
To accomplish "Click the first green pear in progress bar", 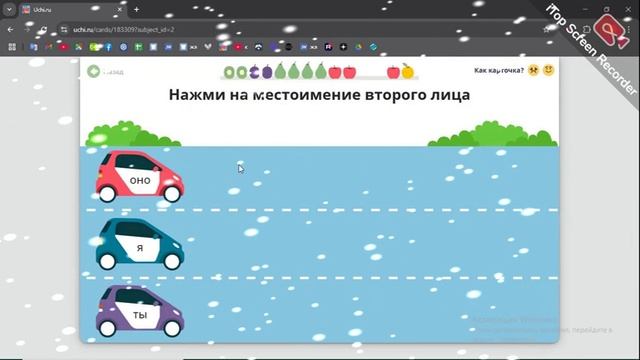I will (280, 71).
